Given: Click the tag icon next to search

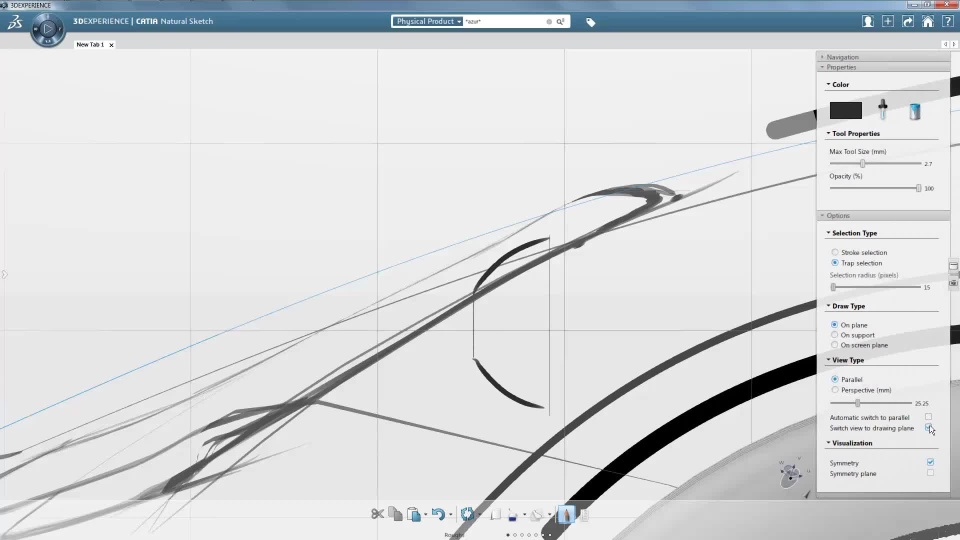Looking at the screenshot, I should click(x=590, y=23).
